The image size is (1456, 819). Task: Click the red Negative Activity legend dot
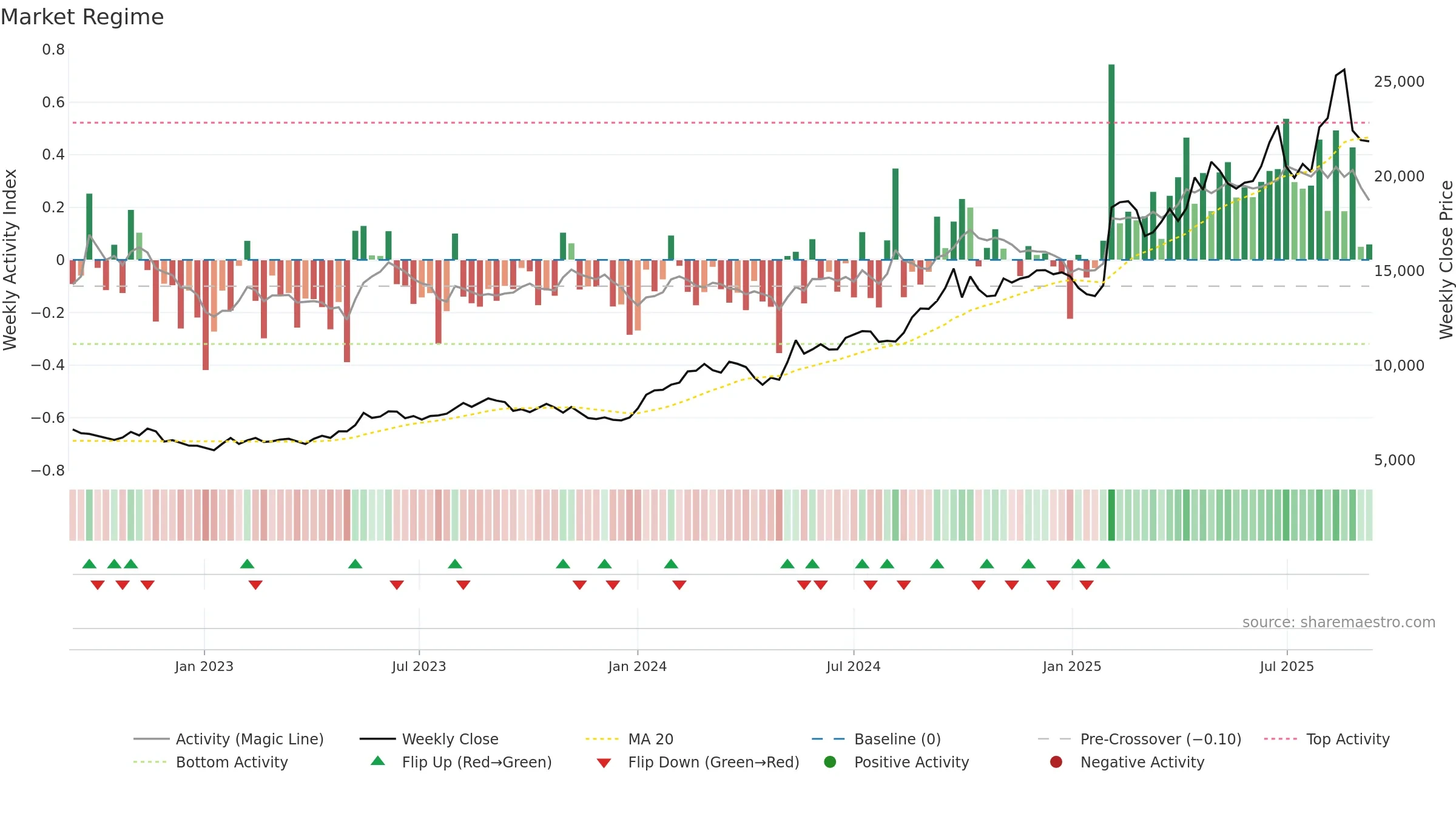(x=1056, y=761)
